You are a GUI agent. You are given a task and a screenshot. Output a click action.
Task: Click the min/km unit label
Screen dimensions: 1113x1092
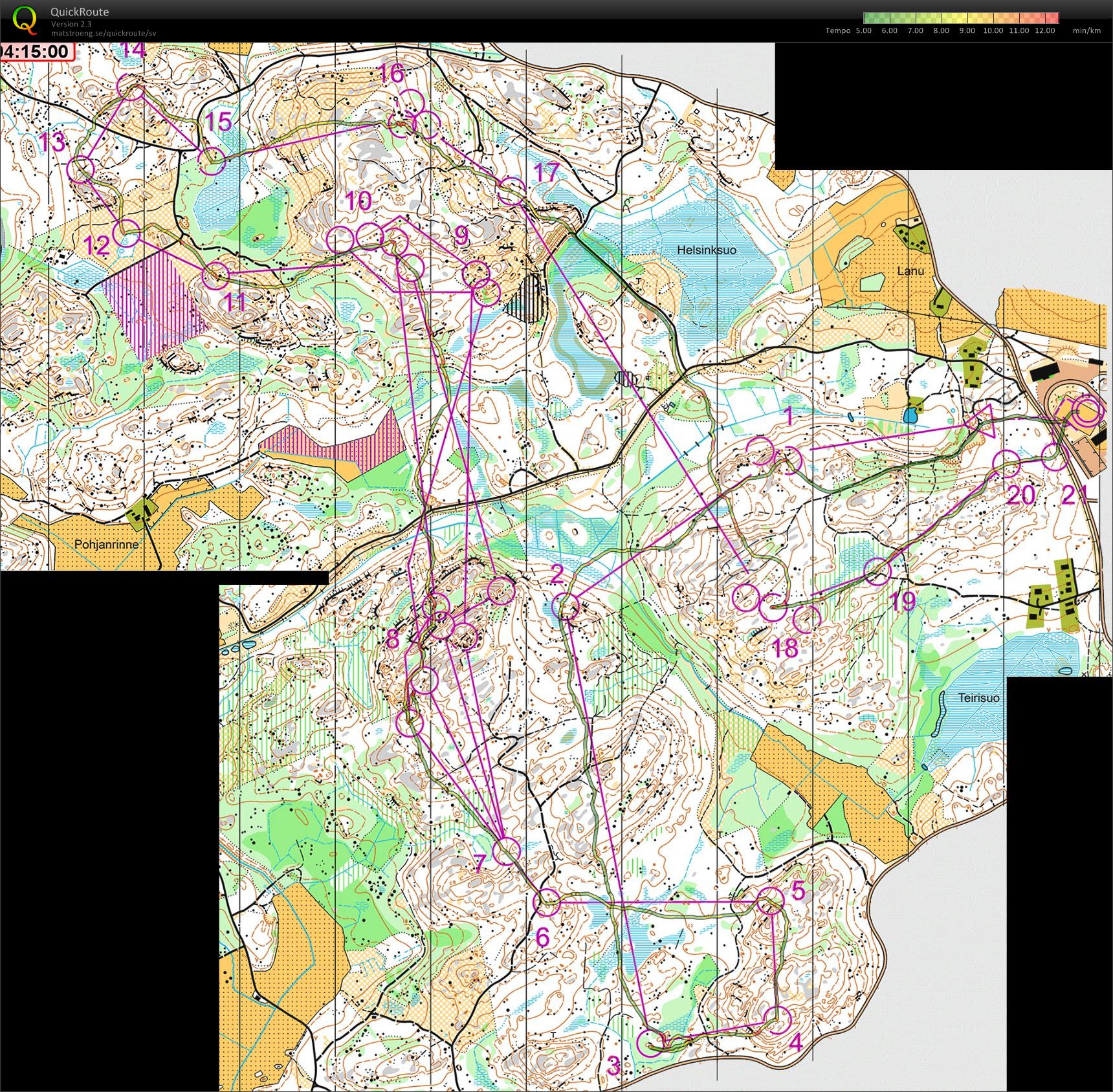click(1086, 30)
